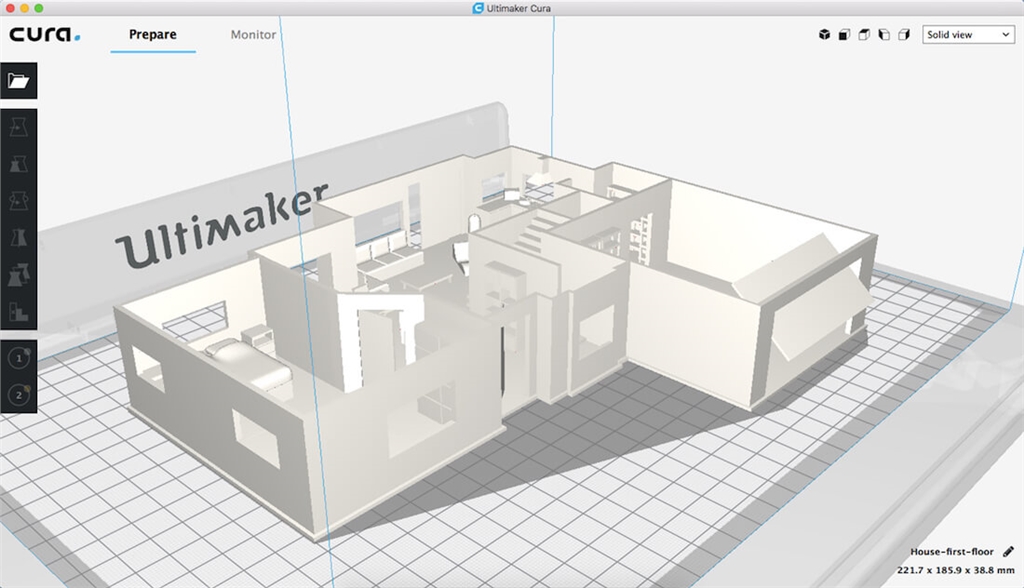
Task: Open the Per Model Settings tool
Action: point(19,274)
